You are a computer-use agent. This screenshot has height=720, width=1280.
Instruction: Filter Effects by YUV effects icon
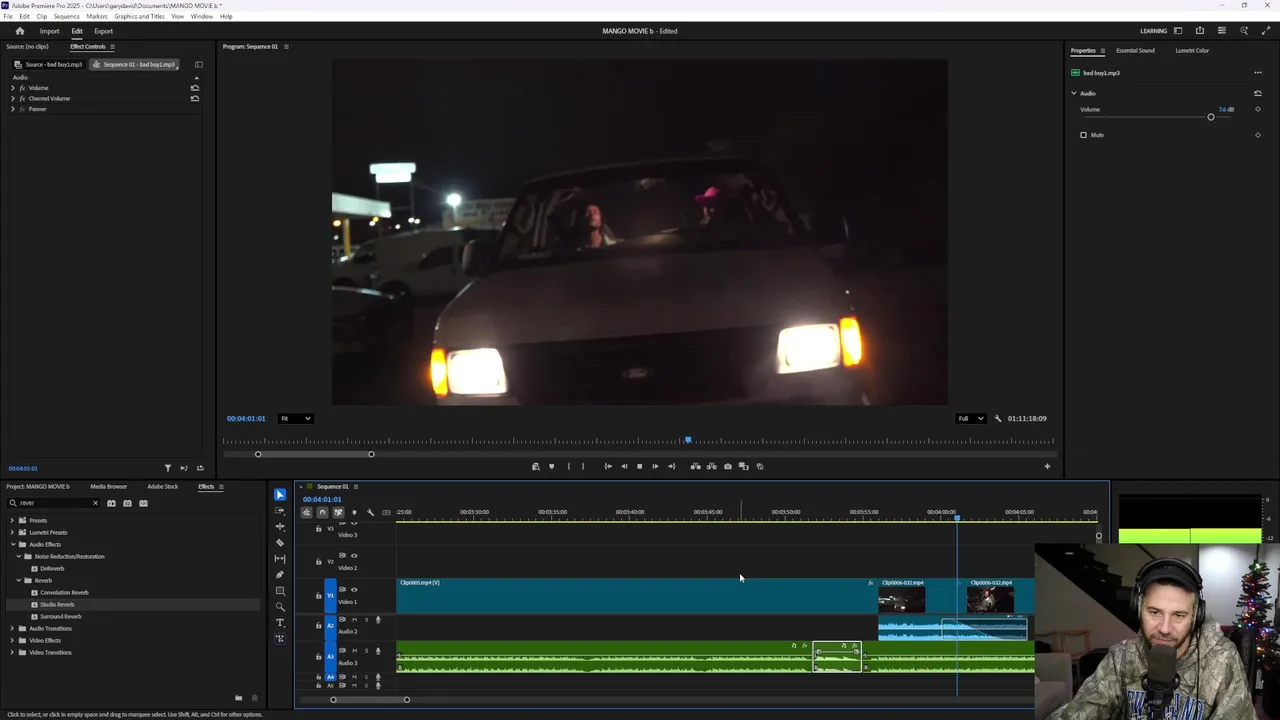pyautogui.click(x=143, y=503)
